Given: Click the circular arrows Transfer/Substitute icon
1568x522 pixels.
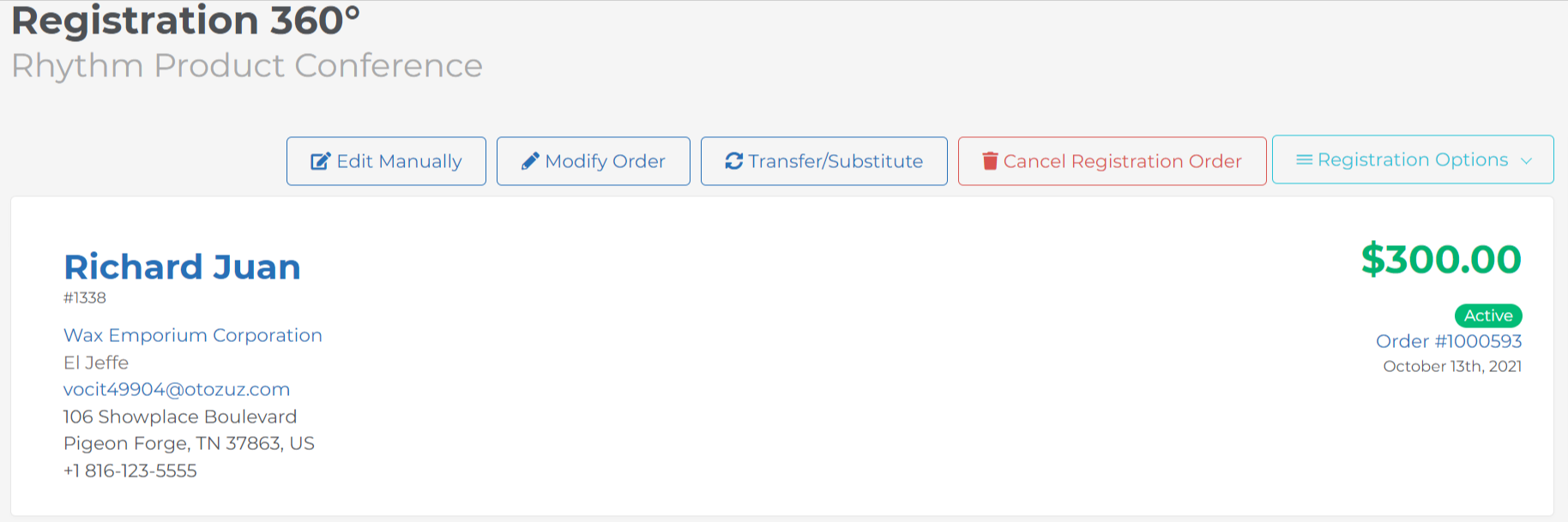Looking at the screenshot, I should coord(734,161).
